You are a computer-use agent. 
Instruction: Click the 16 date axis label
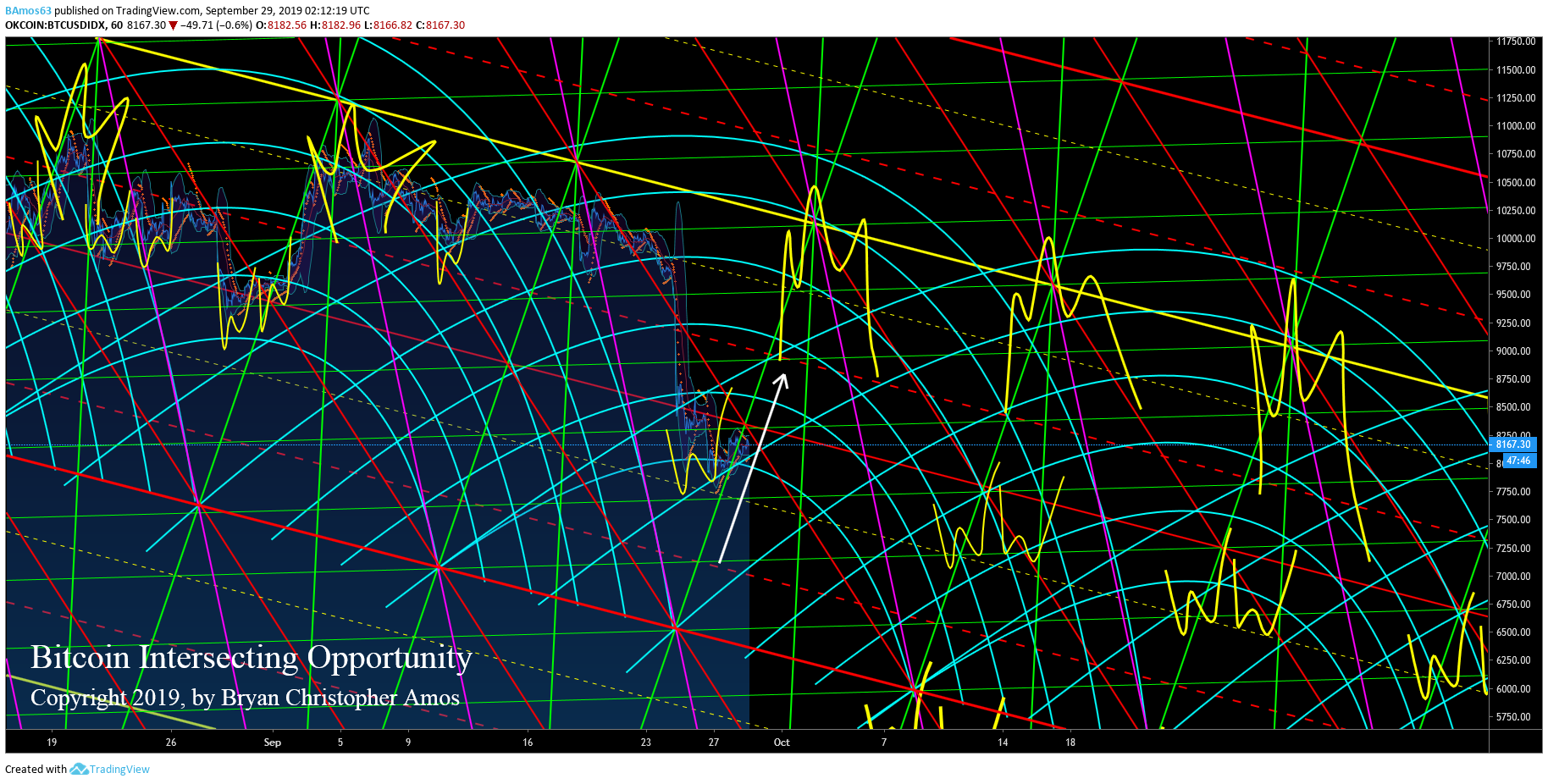528,743
